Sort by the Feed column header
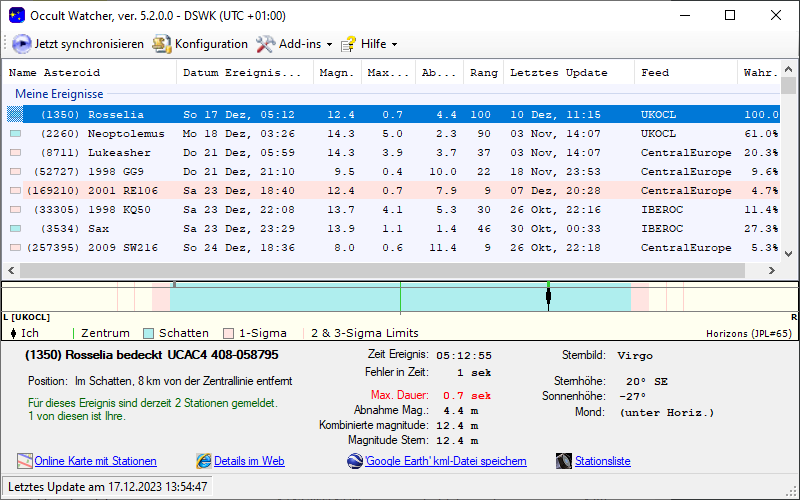Viewport: 800px width, 500px height. (x=655, y=73)
